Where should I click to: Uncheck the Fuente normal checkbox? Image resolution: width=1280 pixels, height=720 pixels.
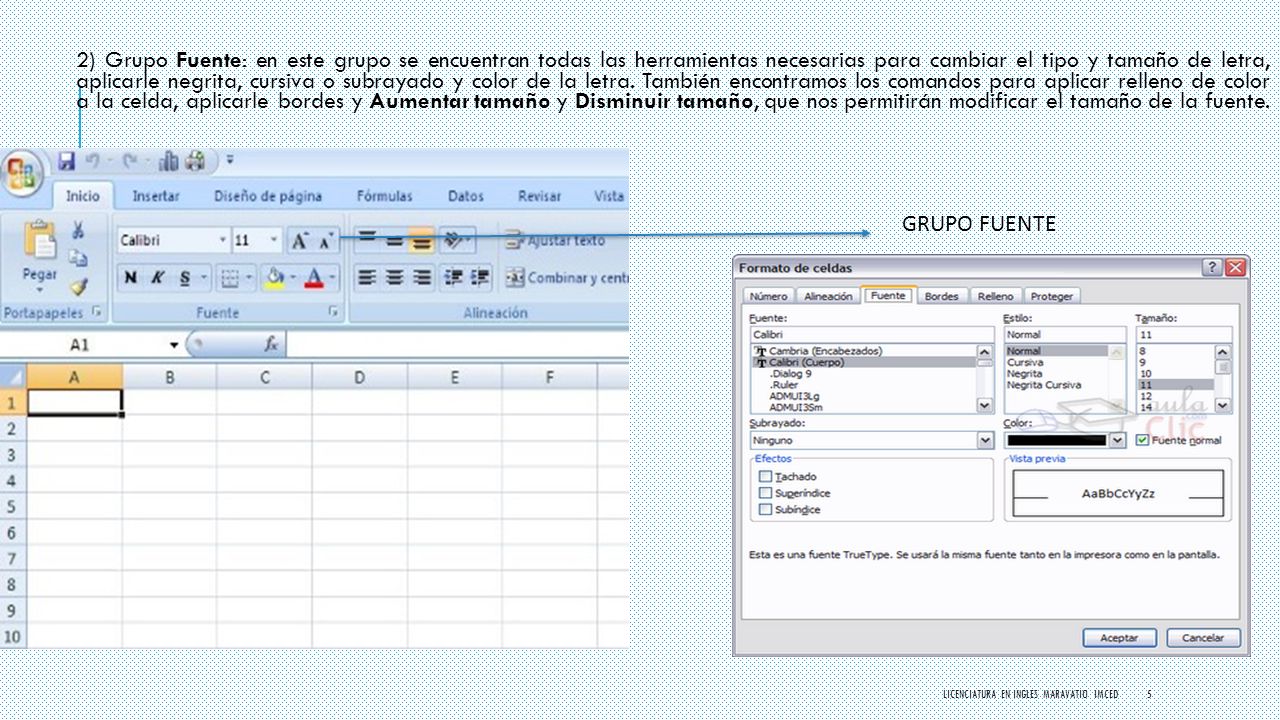pyautogui.click(x=1143, y=440)
